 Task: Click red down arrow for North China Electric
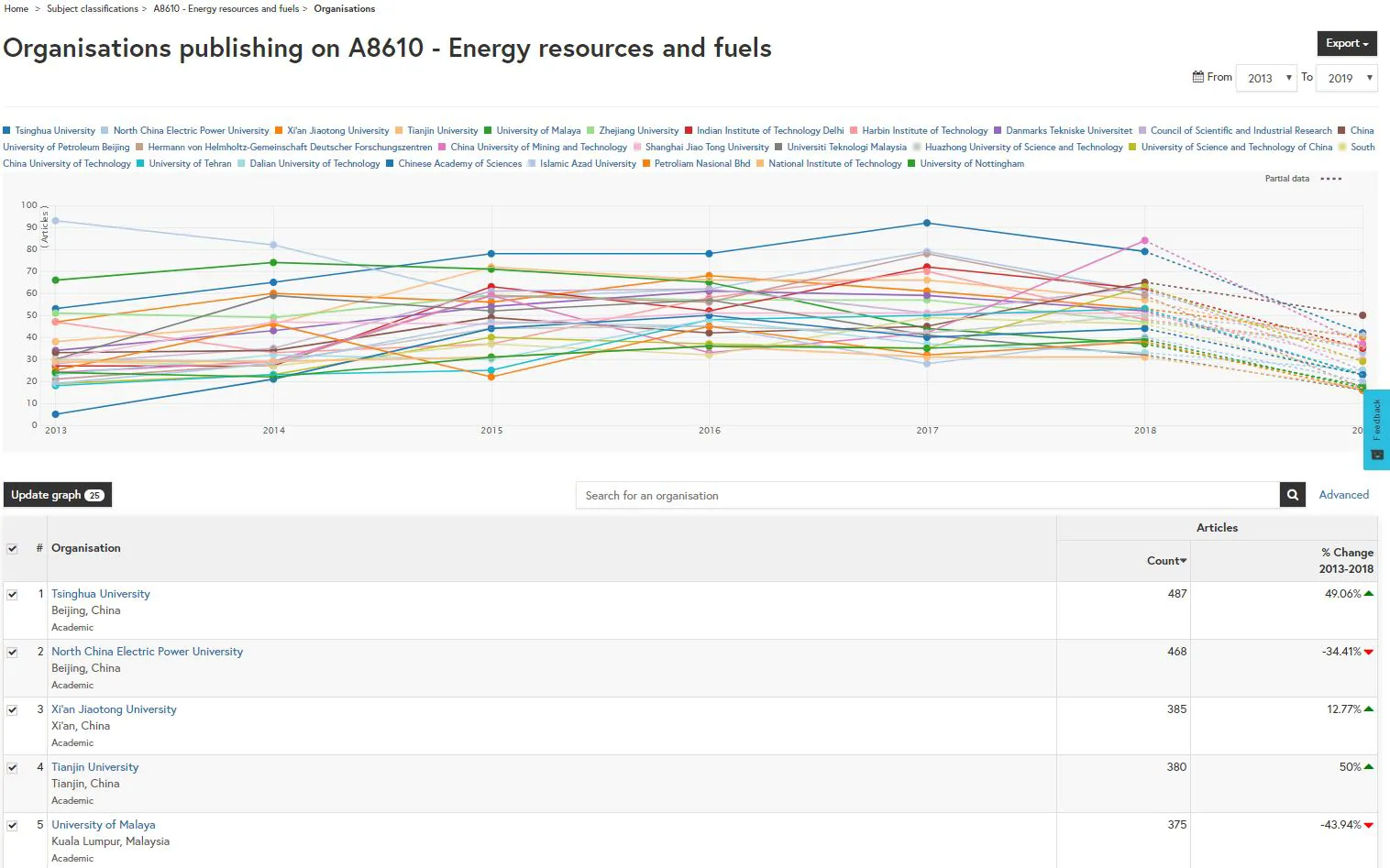[x=1369, y=652]
